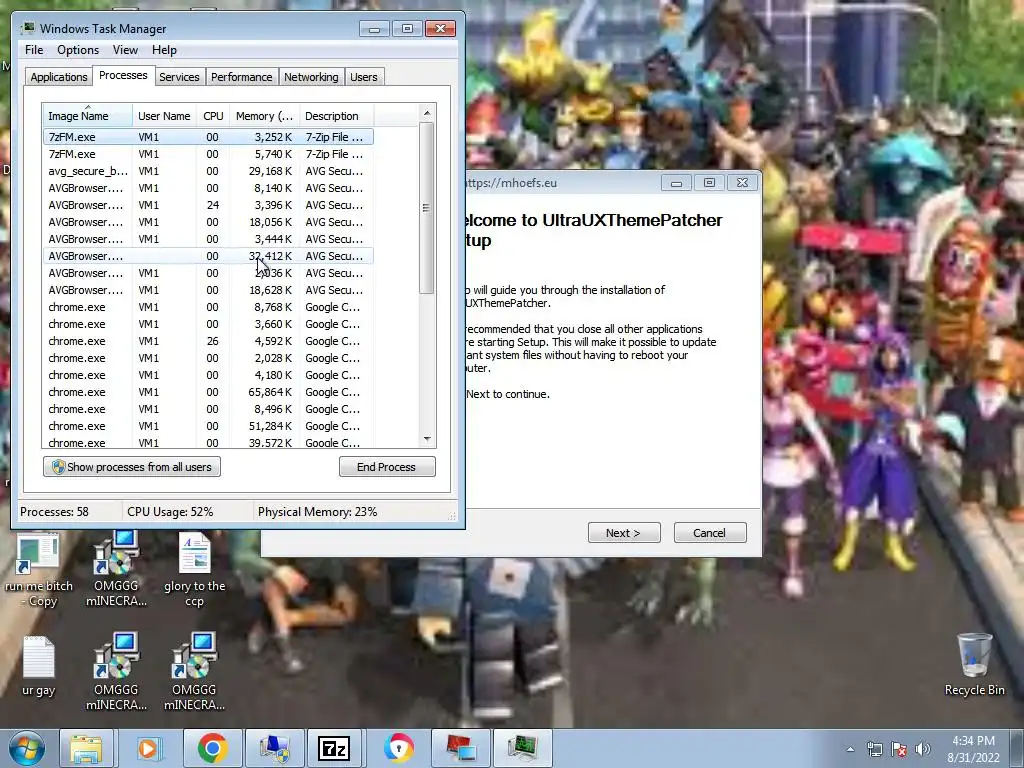Select the 'run me bitch - Copy' shortcut
This screenshot has height=768, width=1024.
(39, 571)
